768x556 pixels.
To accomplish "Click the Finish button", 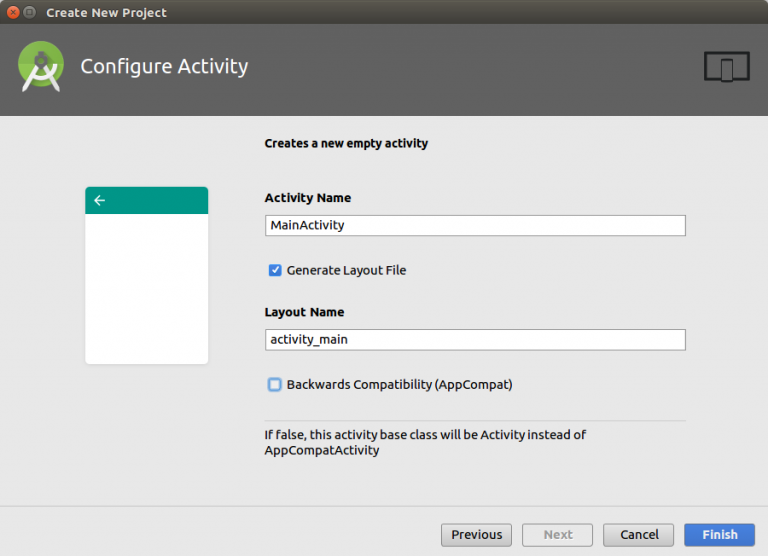I will point(720,534).
